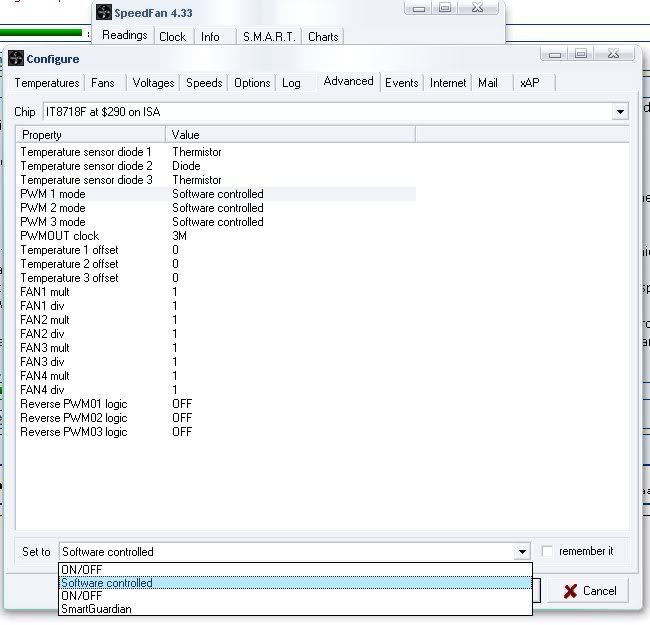This screenshot has height=625, width=650.
Task: Open Readings tab in SpeedFan window
Action: [124, 35]
